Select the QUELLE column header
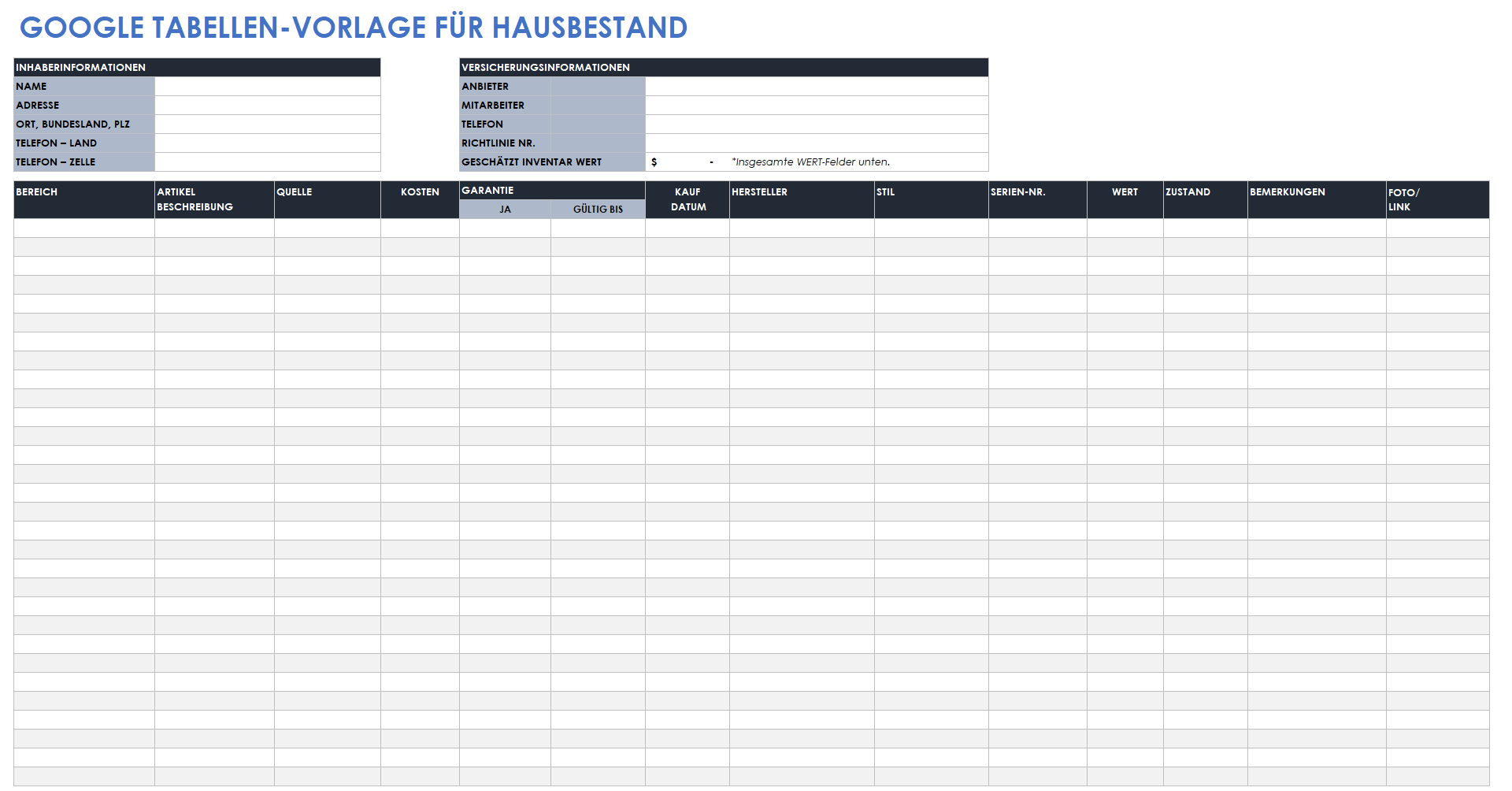The image size is (1512, 791). tap(328, 200)
